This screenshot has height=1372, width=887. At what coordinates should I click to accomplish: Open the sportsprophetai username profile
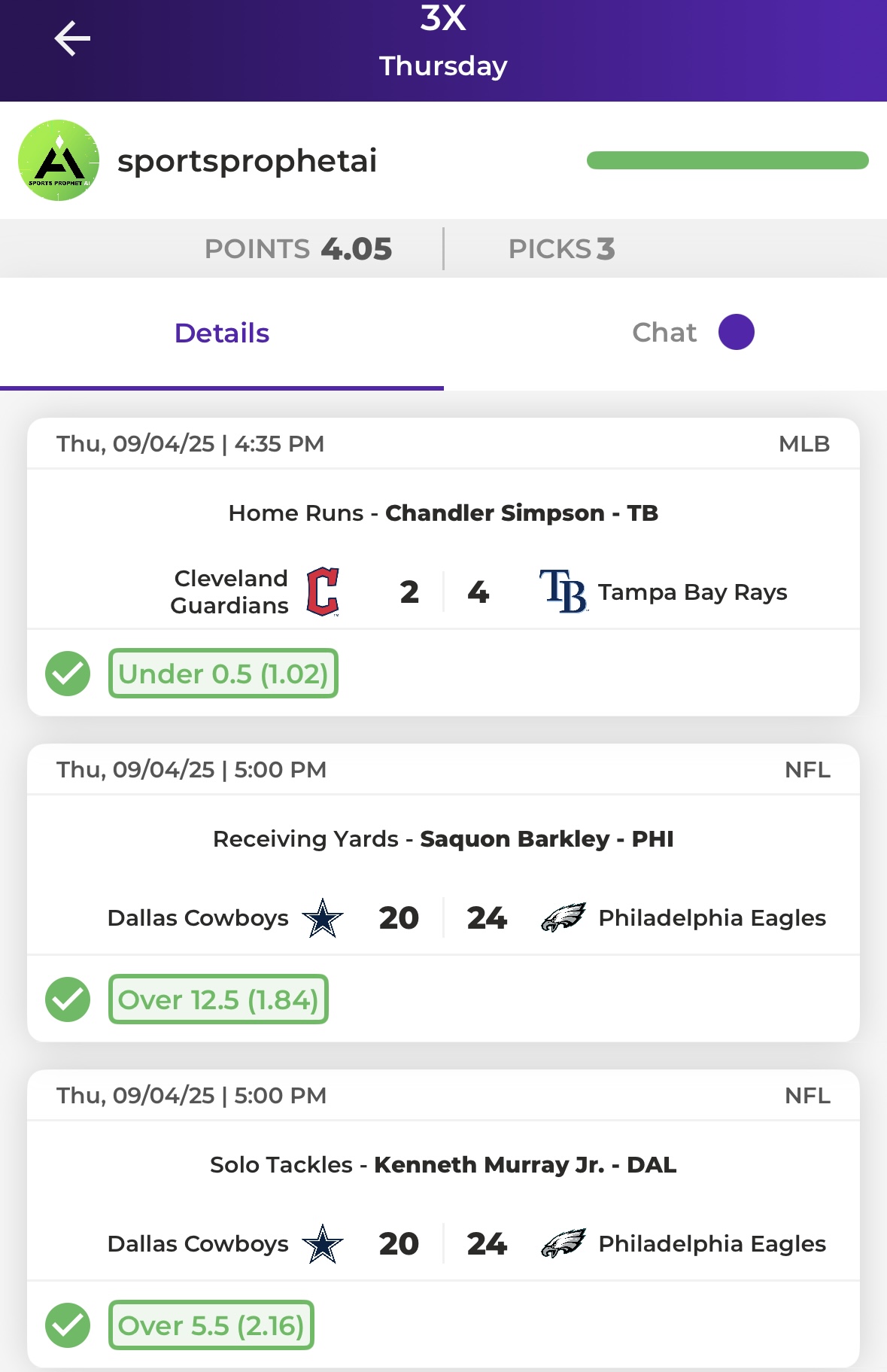tap(247, 161)
